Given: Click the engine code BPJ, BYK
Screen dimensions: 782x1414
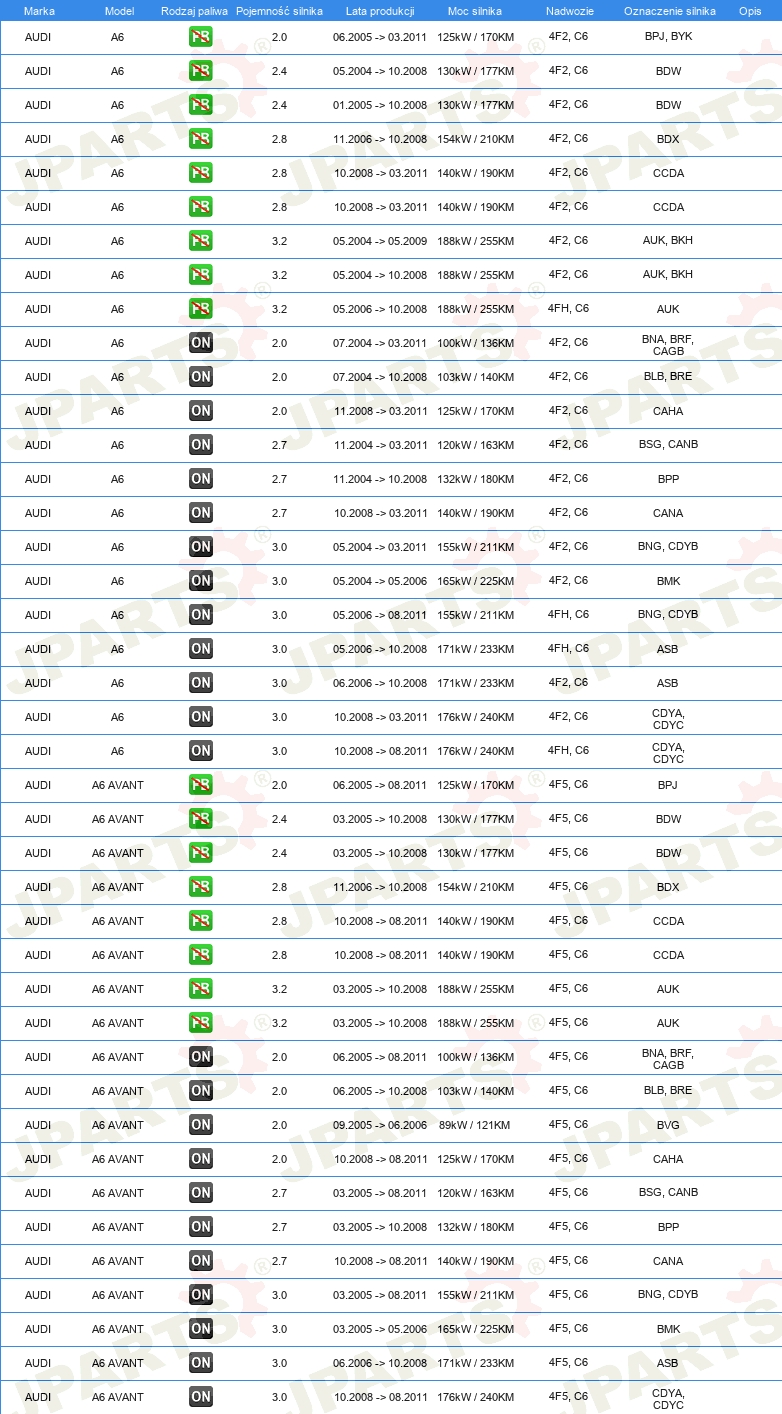Looking at the screenshot, I should coord(668,37).
